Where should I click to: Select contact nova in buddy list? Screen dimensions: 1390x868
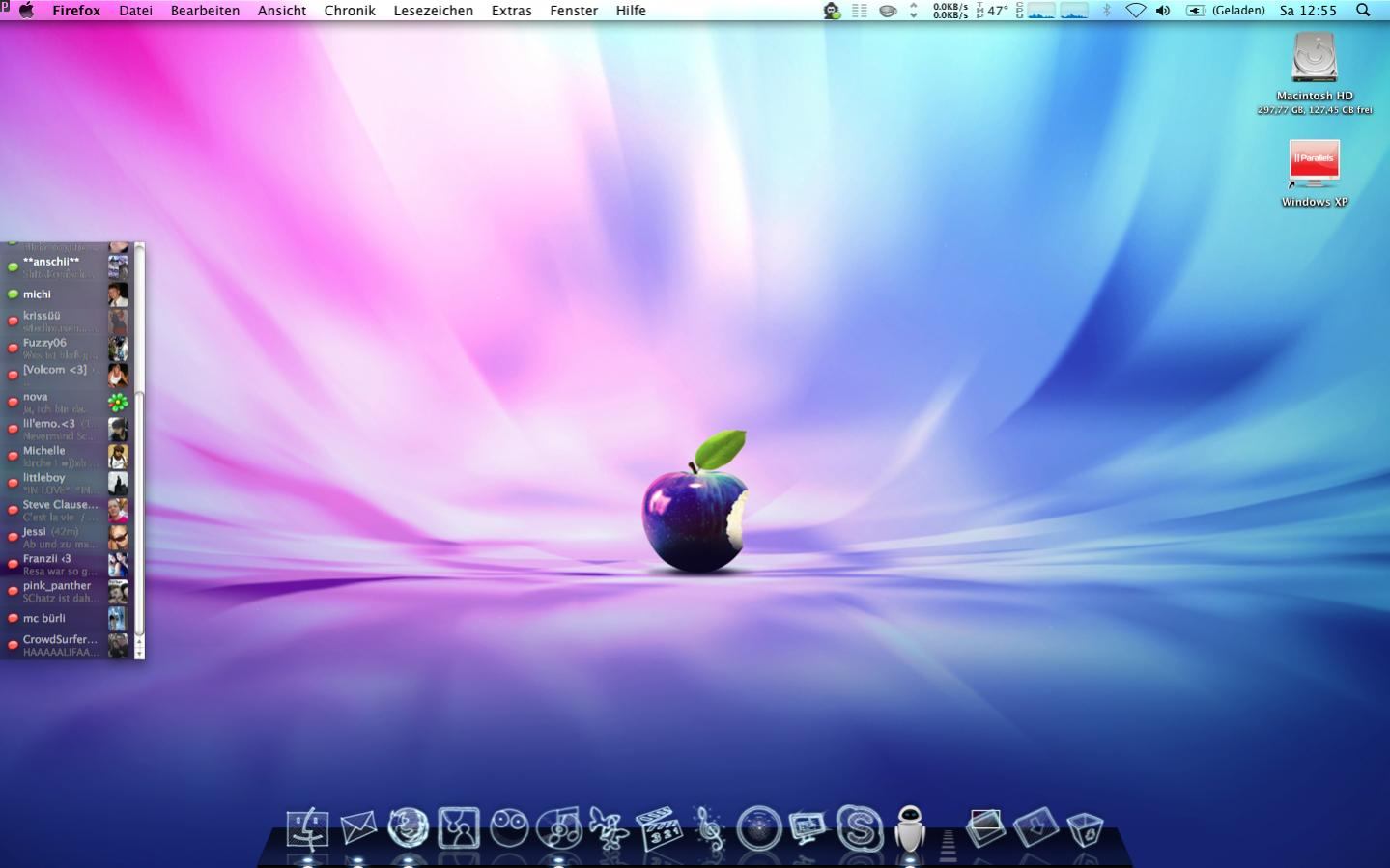click(66, 403)
